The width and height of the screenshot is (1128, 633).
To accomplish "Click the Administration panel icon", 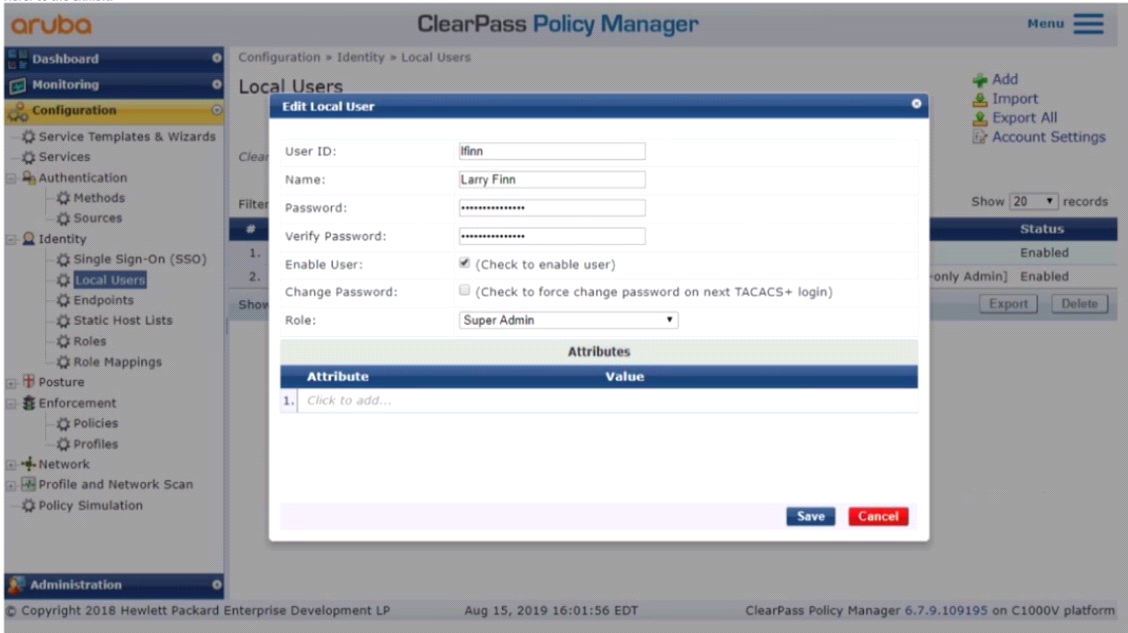I will (16, 585).
